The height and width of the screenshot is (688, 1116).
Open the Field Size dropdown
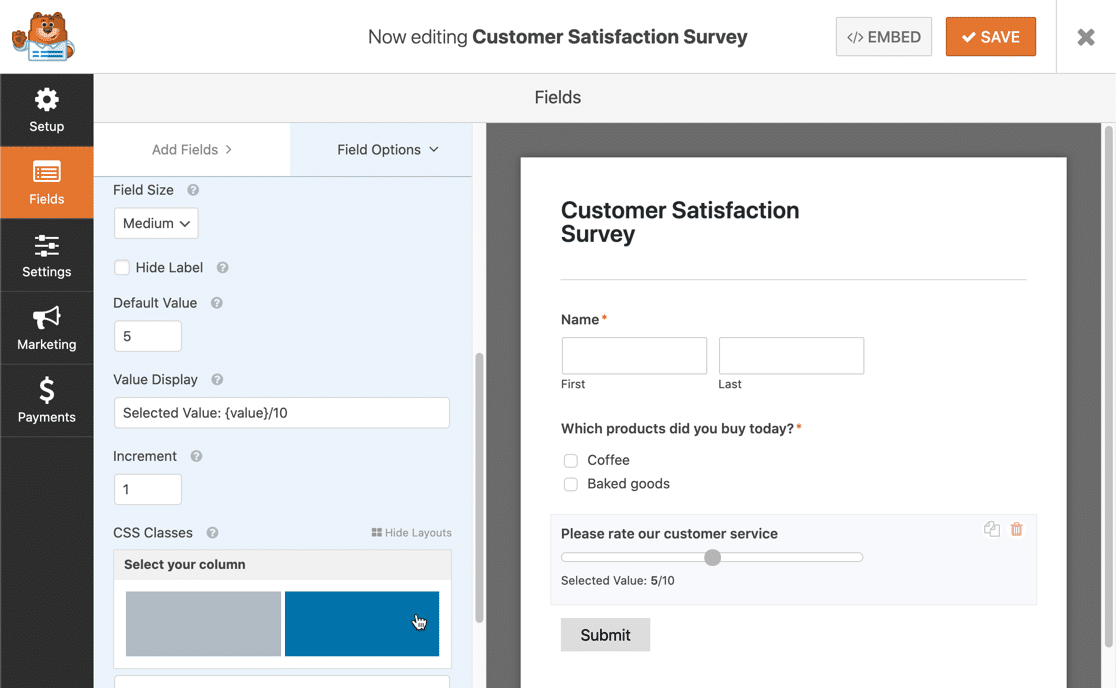[156, 224]
